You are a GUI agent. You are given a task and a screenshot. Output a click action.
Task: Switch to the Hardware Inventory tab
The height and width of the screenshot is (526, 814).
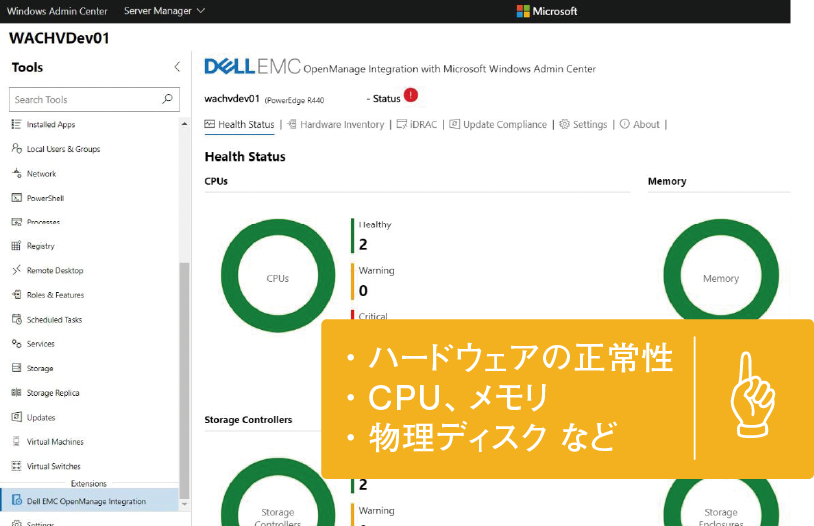click(336, 125)
